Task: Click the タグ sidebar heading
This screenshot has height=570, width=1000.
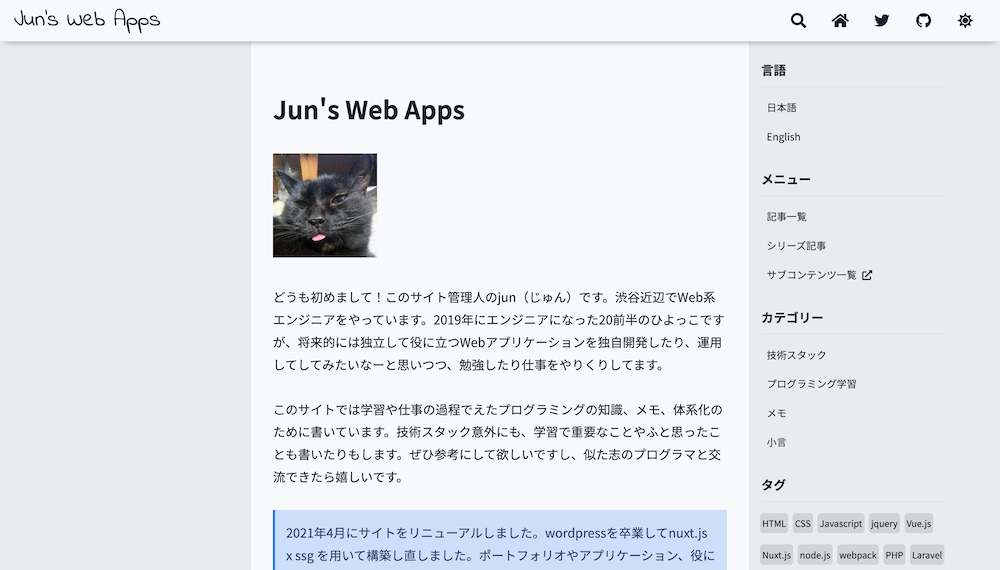Action: coord(774,485)
